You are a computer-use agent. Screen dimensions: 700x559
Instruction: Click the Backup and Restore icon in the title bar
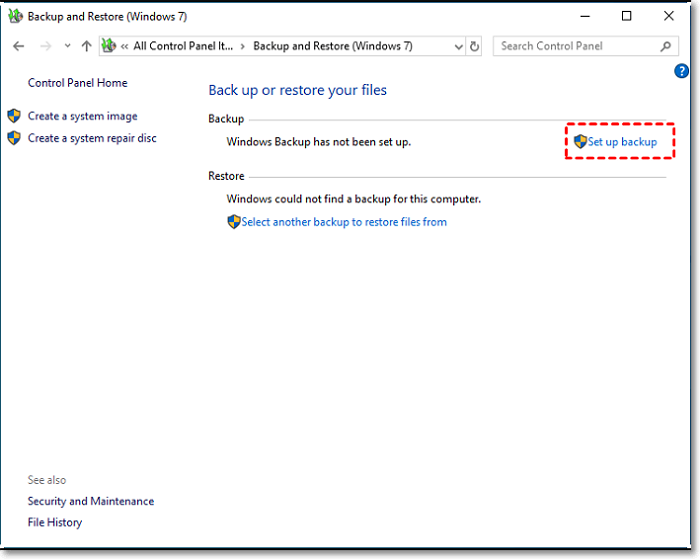16,16
